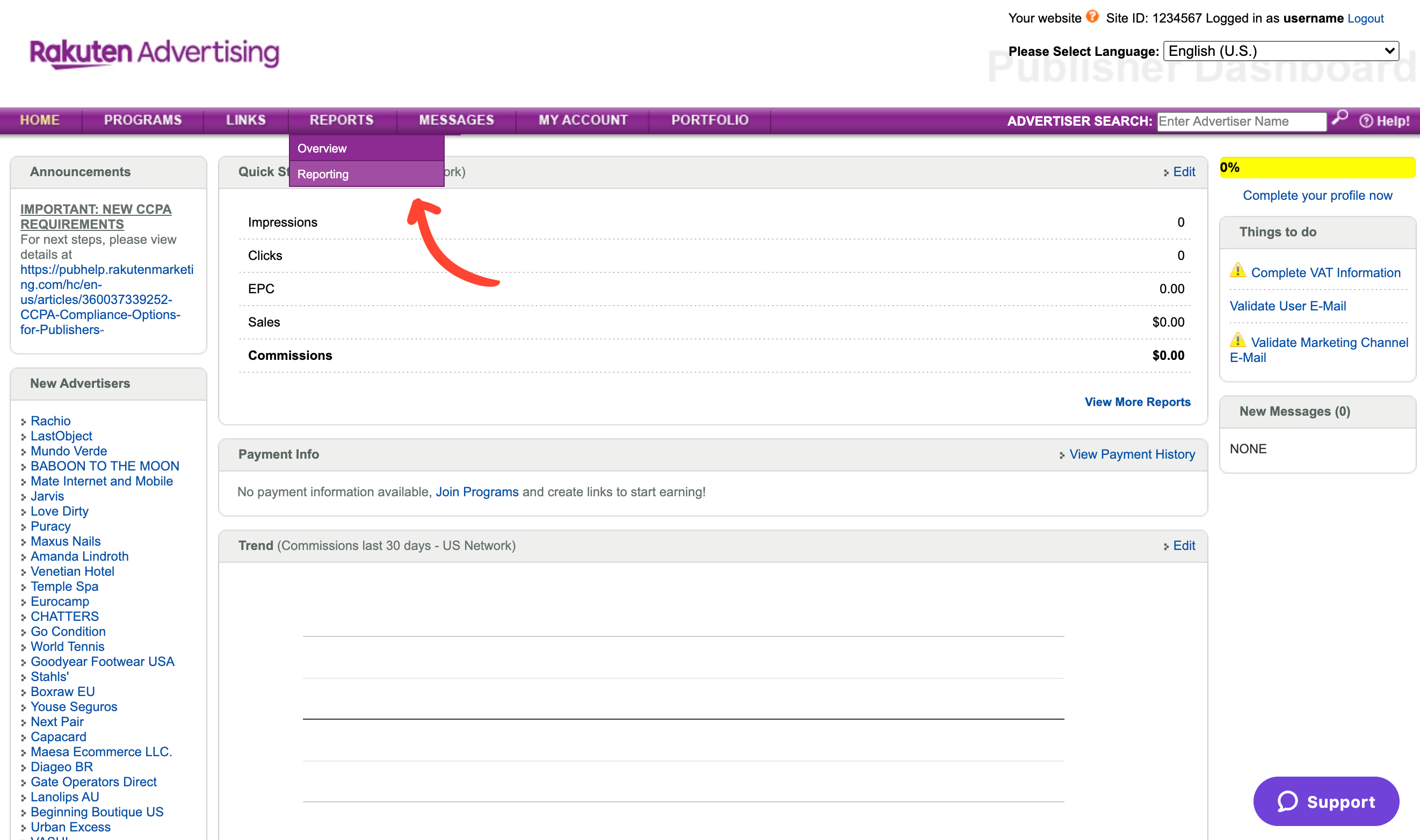
Task: Click Complete your profile now
Action: pyautogui.click(x=1317, y=195)
